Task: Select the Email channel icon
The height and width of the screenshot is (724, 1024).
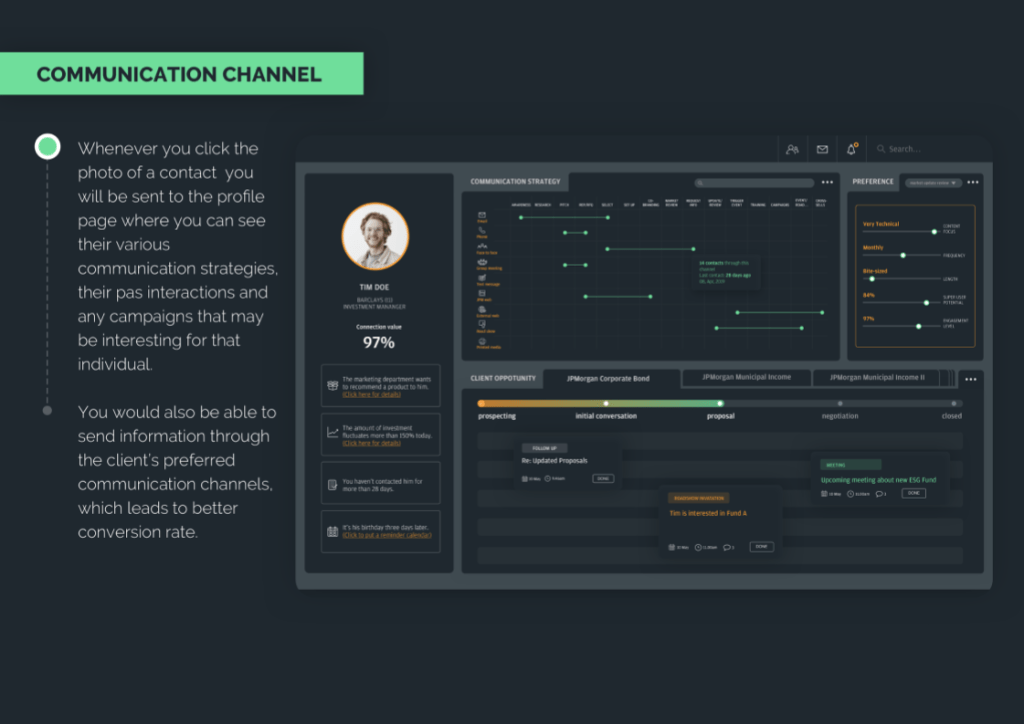Action: pos(482,216)
